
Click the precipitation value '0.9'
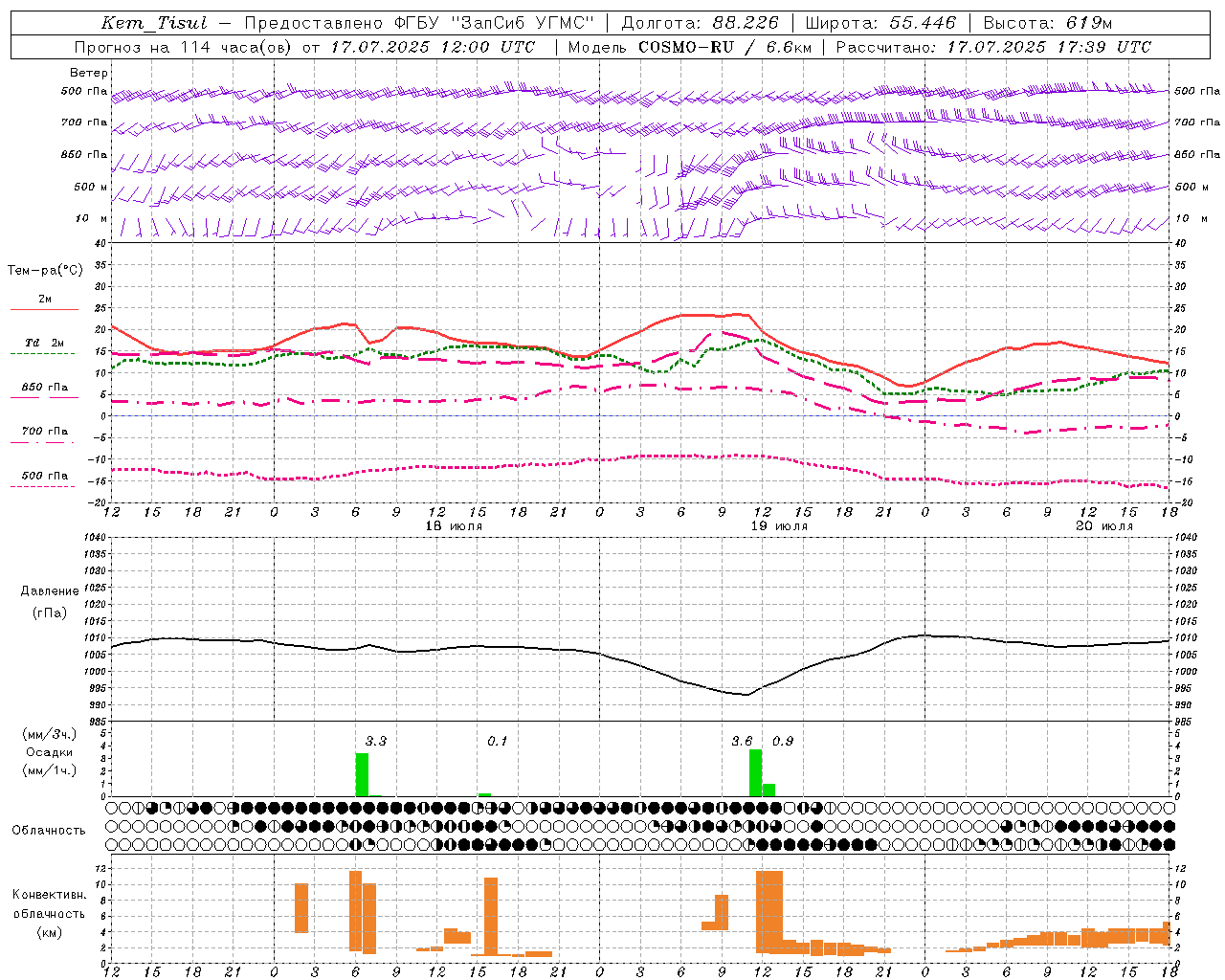click(x=783, y=741)
